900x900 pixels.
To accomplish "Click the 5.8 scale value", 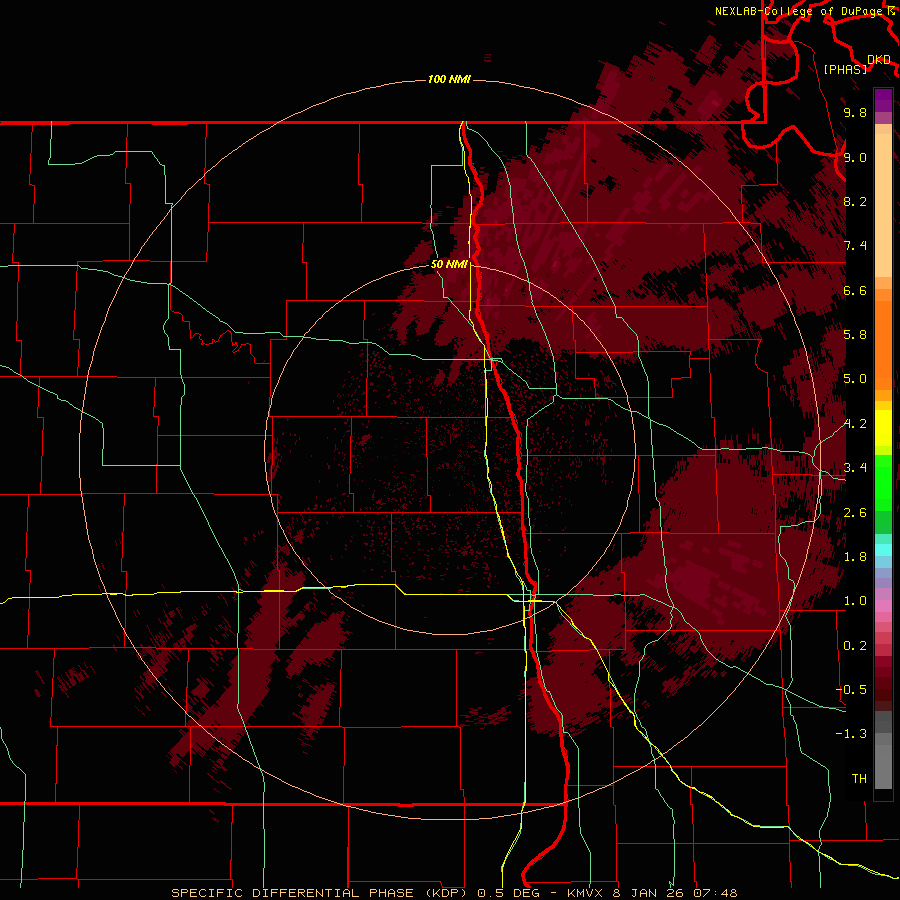I will (855, 335).
